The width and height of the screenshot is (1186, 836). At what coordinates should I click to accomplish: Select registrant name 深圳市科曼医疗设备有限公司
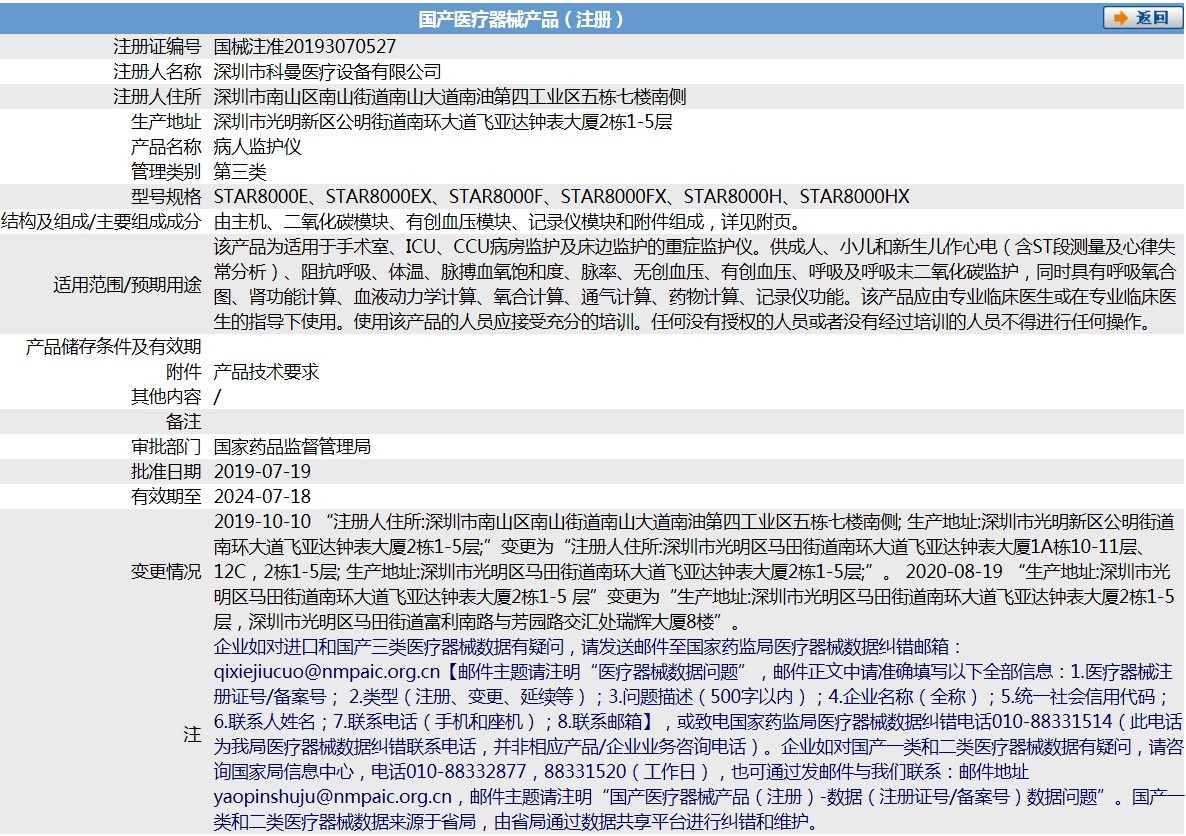coord(328,71)
